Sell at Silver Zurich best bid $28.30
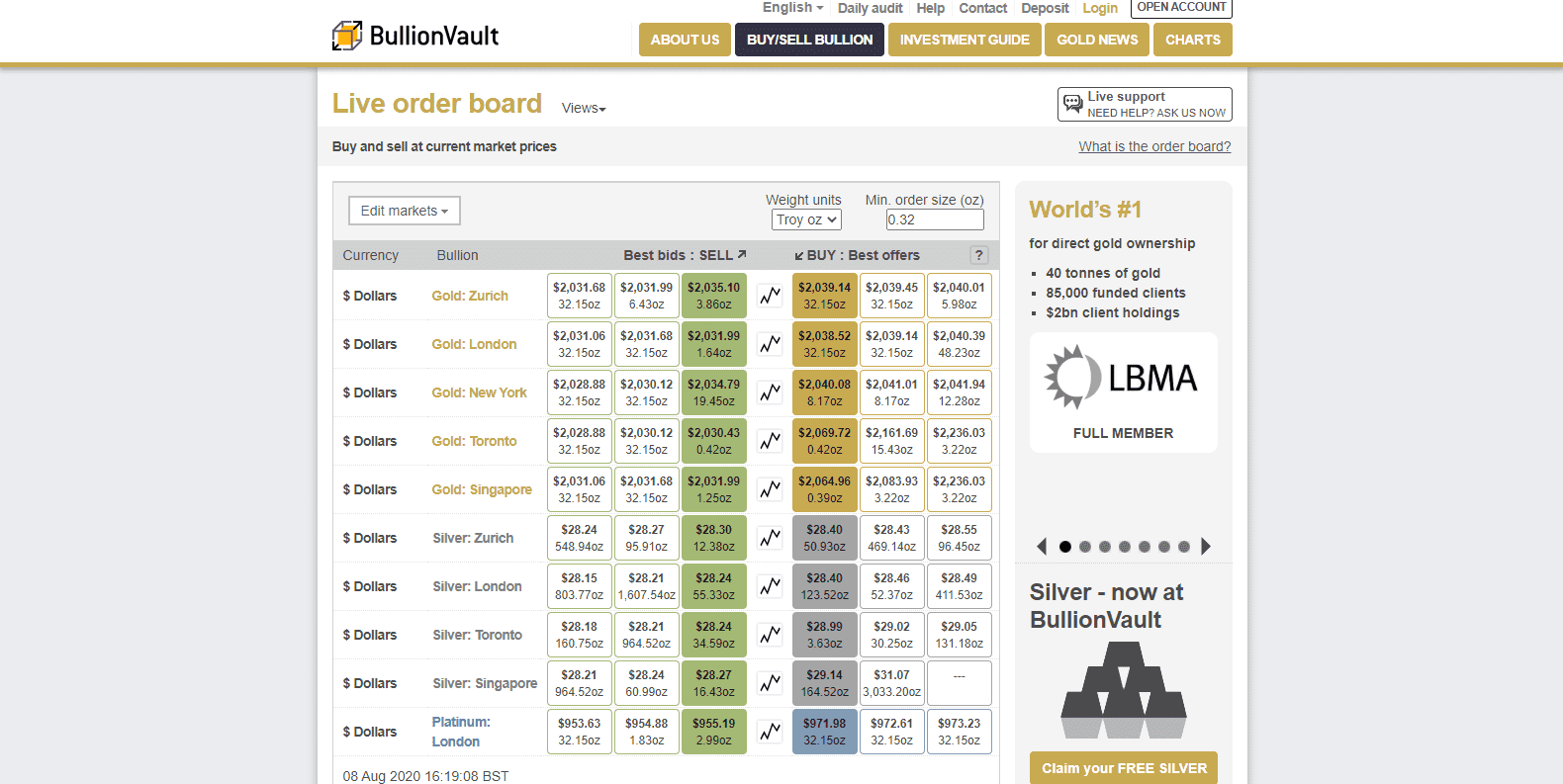The width and height of the screenshot is (1563, 784). [x=713, y=538]
